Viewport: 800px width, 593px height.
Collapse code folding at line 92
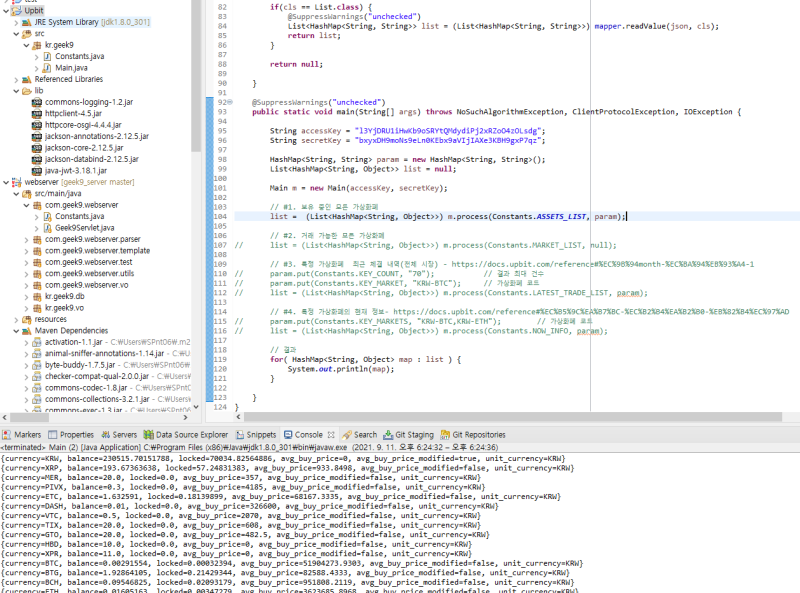230,102
